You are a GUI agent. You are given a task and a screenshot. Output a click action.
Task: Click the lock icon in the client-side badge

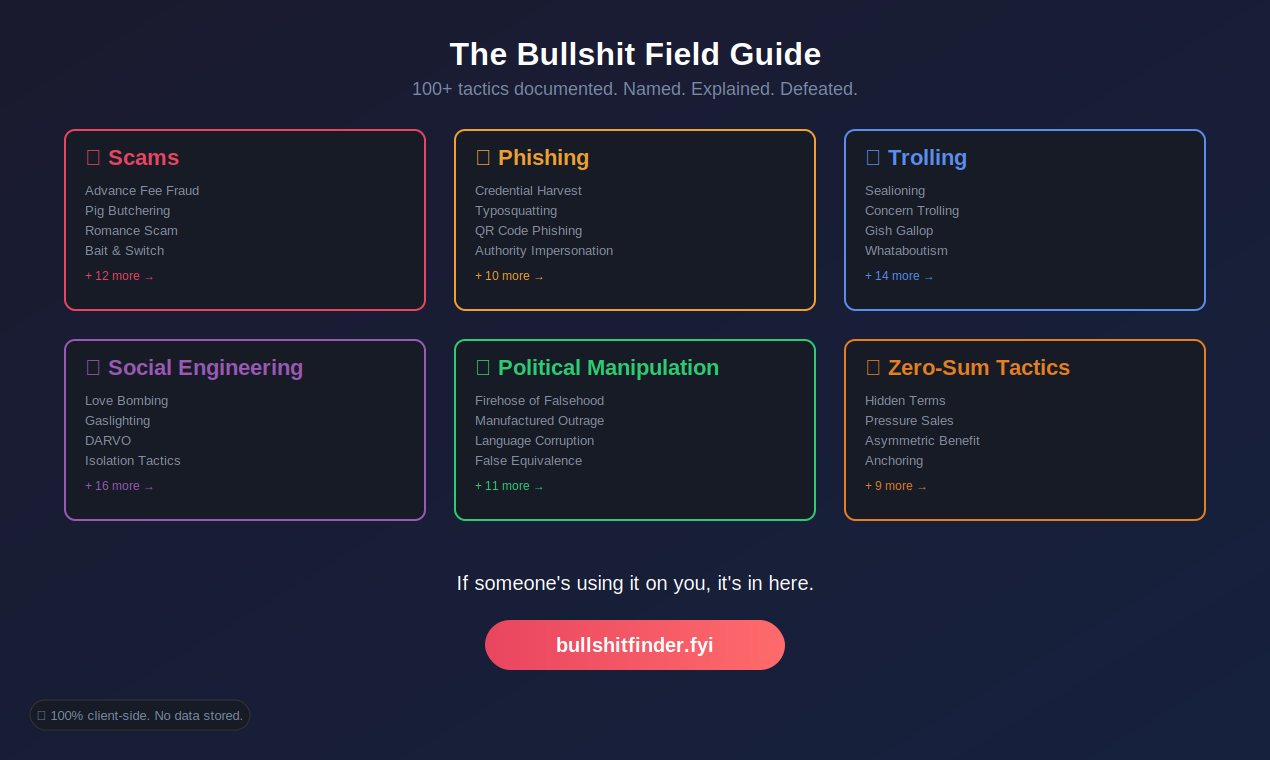(40, 715)
